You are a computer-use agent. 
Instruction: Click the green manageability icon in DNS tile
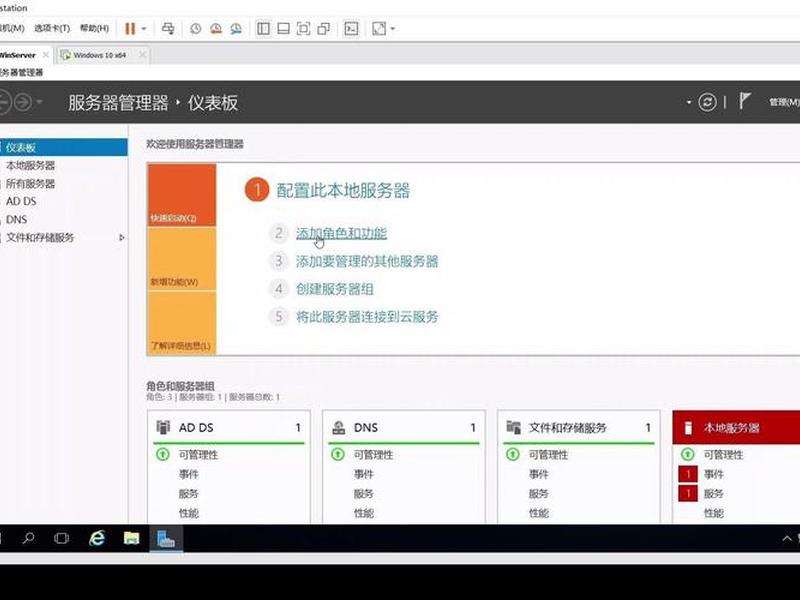(338, 454)
